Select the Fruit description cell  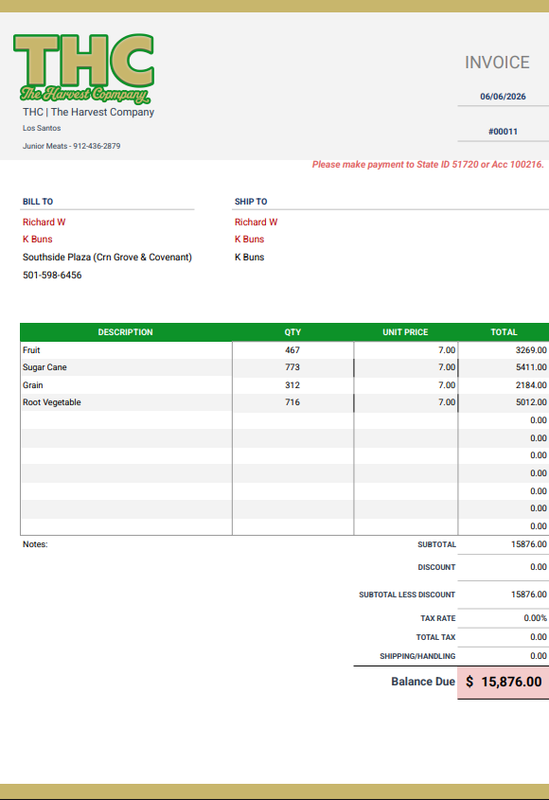126,350
